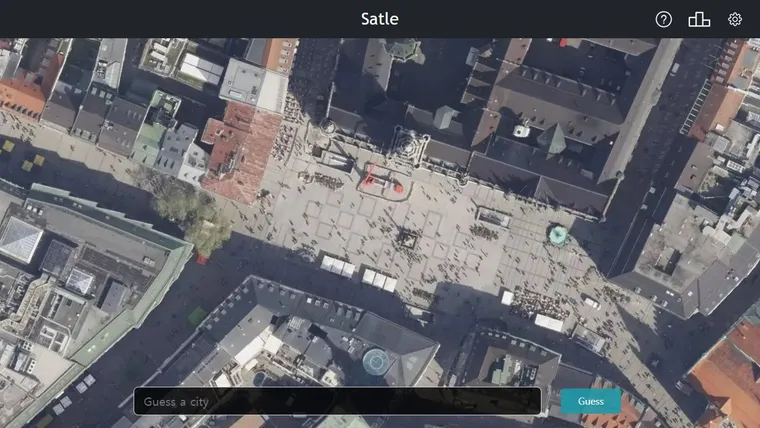Click the teal Guess button
760x428 pixels.
click(590, 401)
